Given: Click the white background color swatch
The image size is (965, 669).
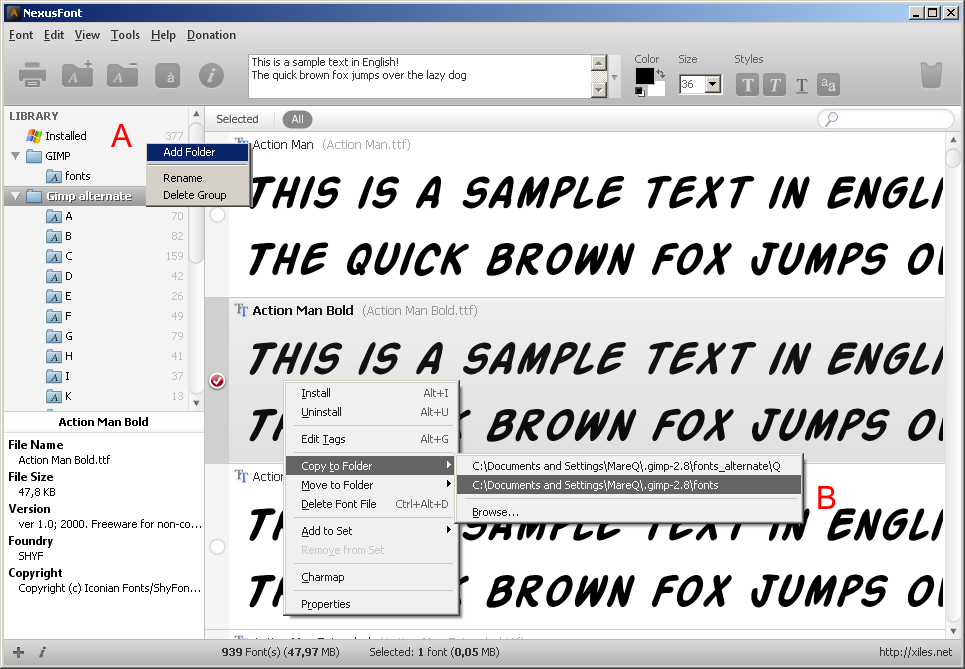Looking at the screenshot, I should pyautogui.click(x=657, y=89).
